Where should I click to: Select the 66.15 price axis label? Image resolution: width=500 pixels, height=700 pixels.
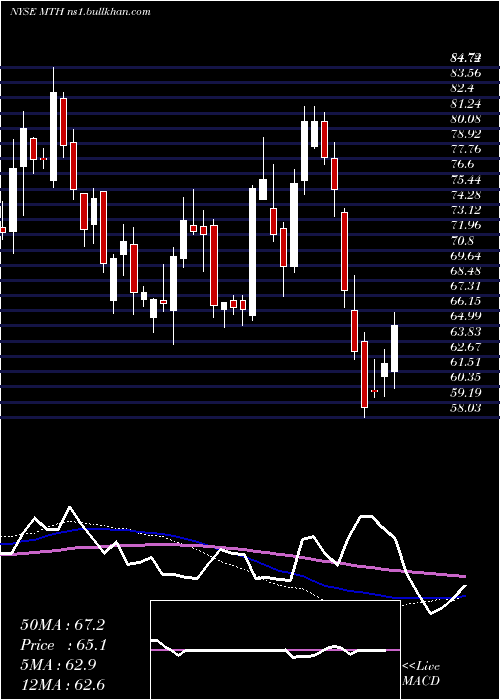click(x=466, y=302)
